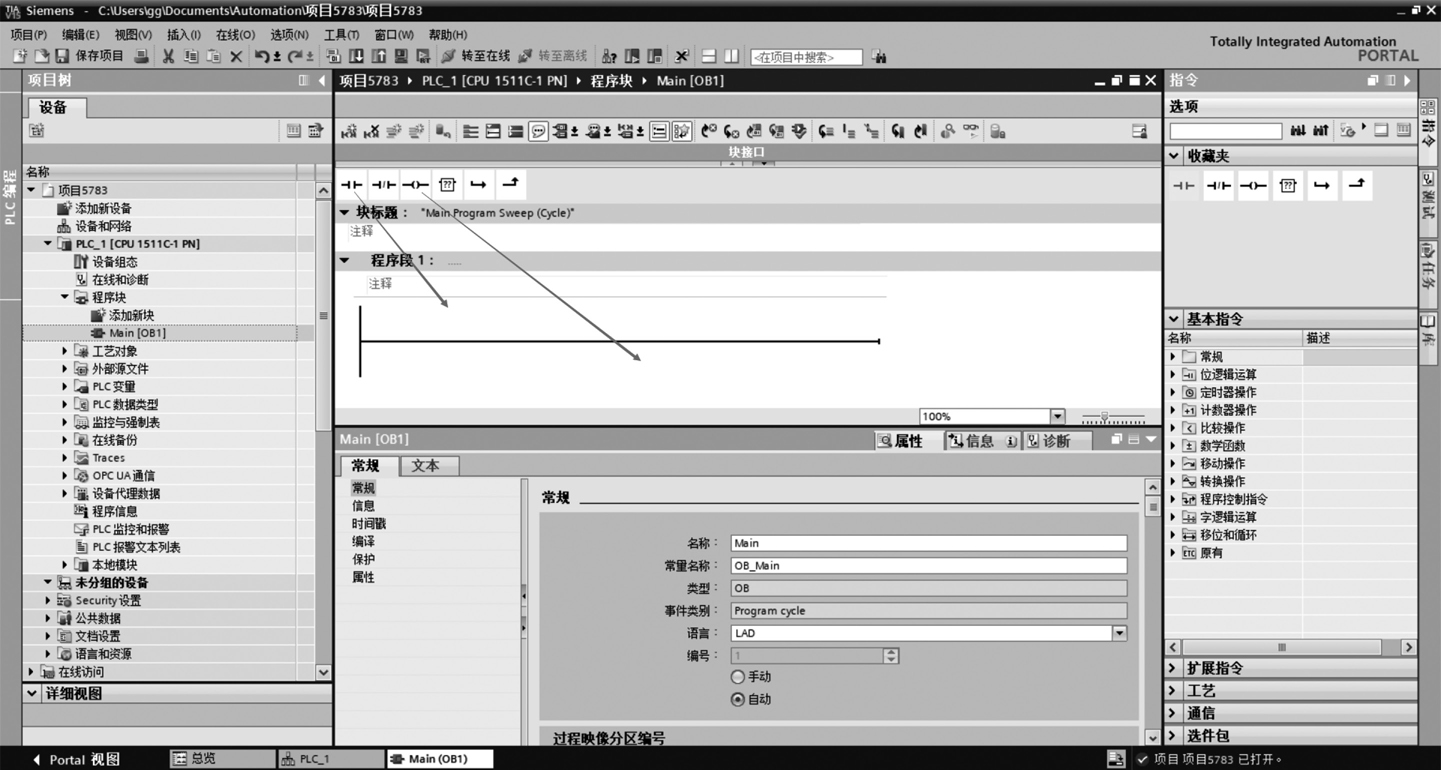Click 时间戳 in properties navigation
1441x770 pixels.
[x=368, y=524]
